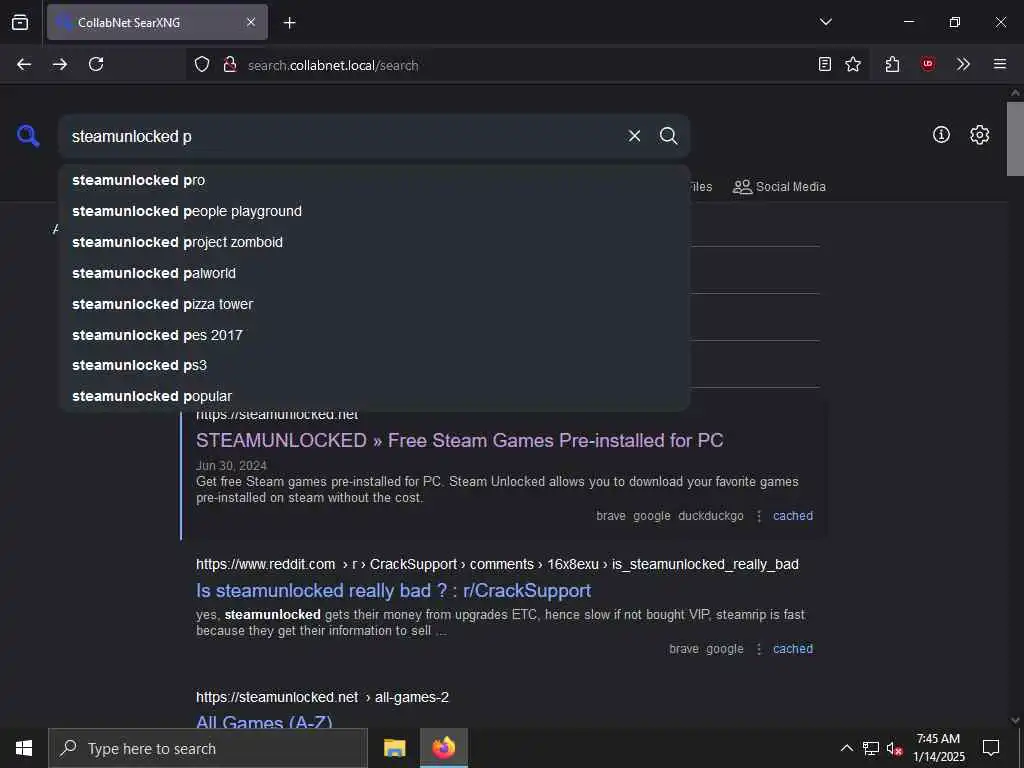Go forward with browser forward arrow

(59, 64)
